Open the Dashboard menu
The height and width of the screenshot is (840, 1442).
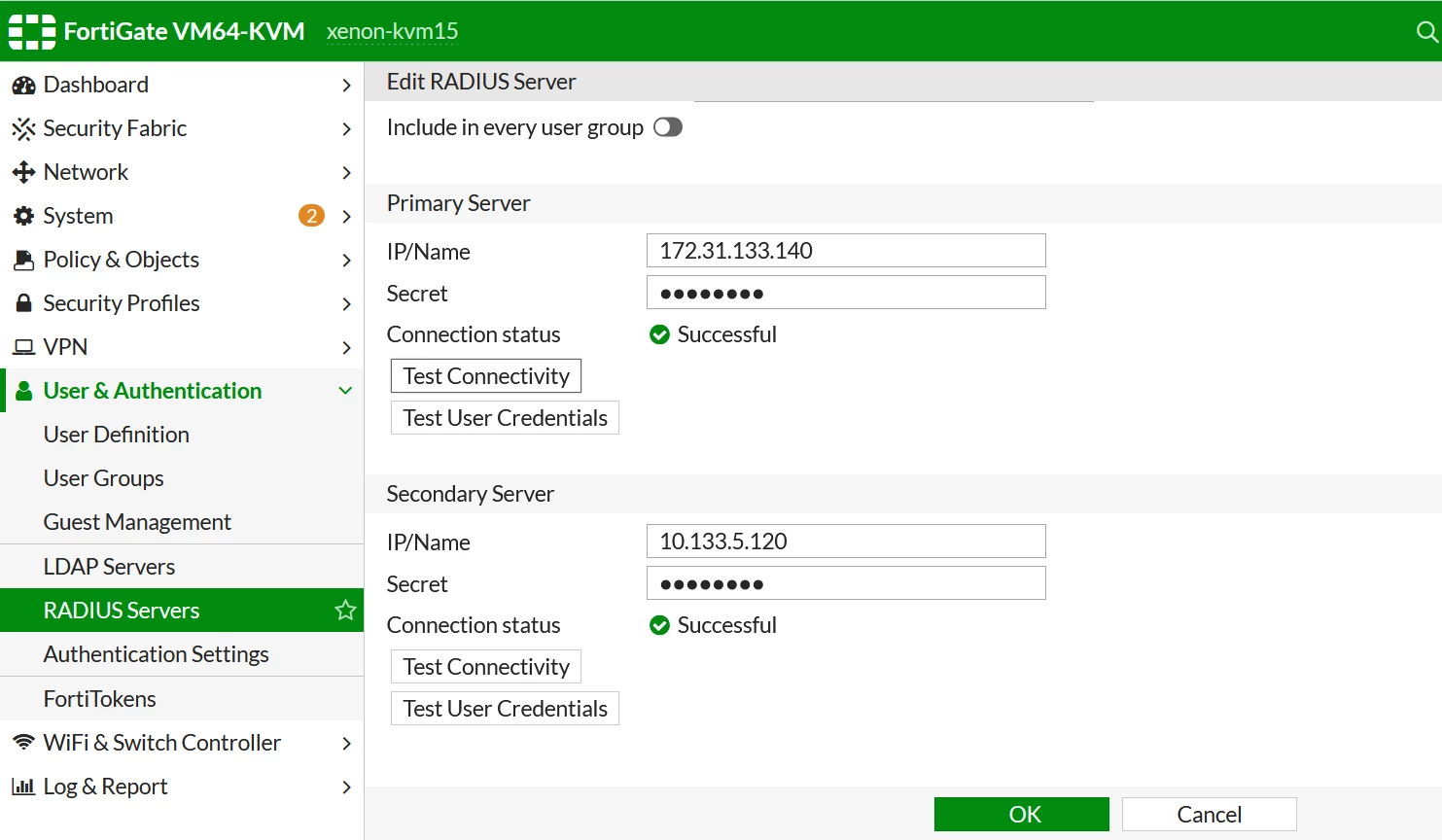[182, 85]
